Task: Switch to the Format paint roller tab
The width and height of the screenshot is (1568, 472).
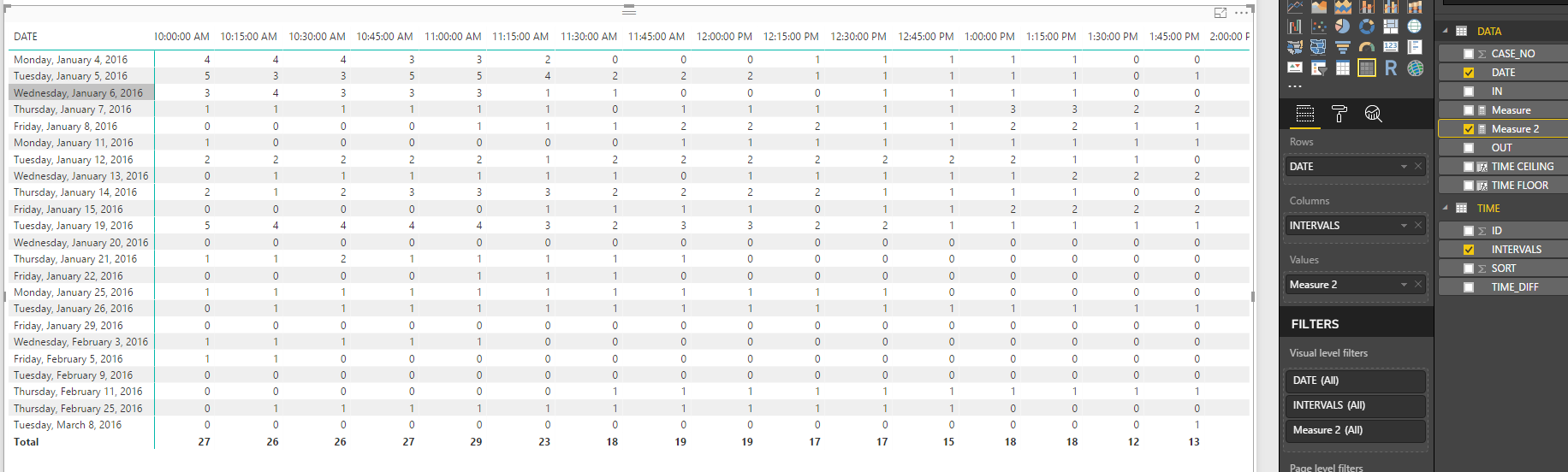Action: 1339,114
